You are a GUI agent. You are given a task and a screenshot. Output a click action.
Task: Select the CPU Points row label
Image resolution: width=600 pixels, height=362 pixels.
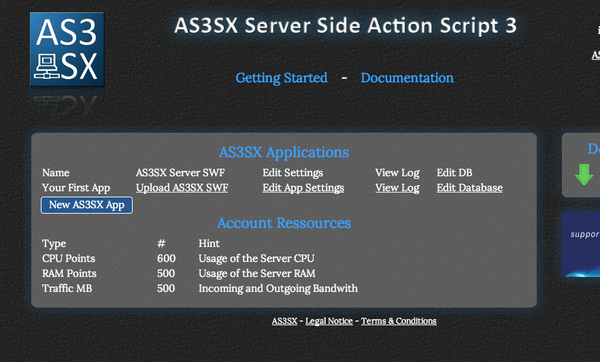68,258
